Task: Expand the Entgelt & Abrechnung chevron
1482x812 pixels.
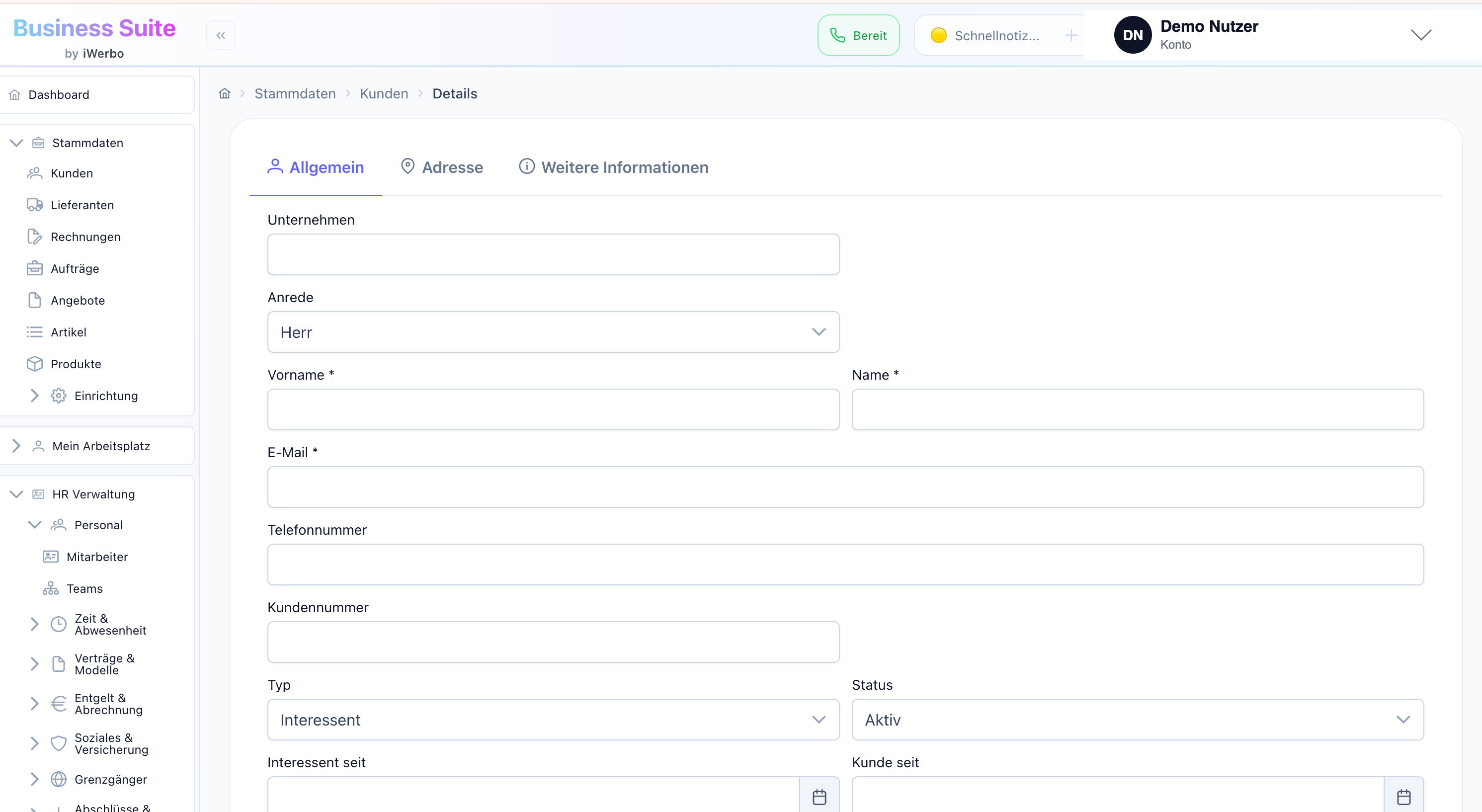Action: pyautogui.click(x=34, y=703)
